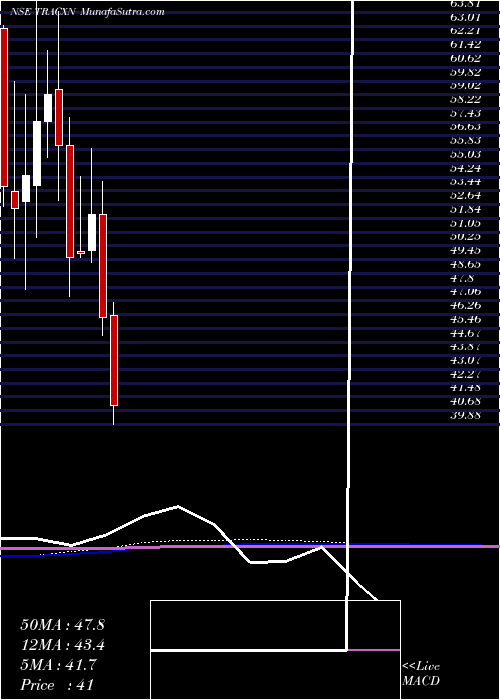The image size is (500, 700).
Task: Click the 59.82 price axis label
Action: coord(466,72)
